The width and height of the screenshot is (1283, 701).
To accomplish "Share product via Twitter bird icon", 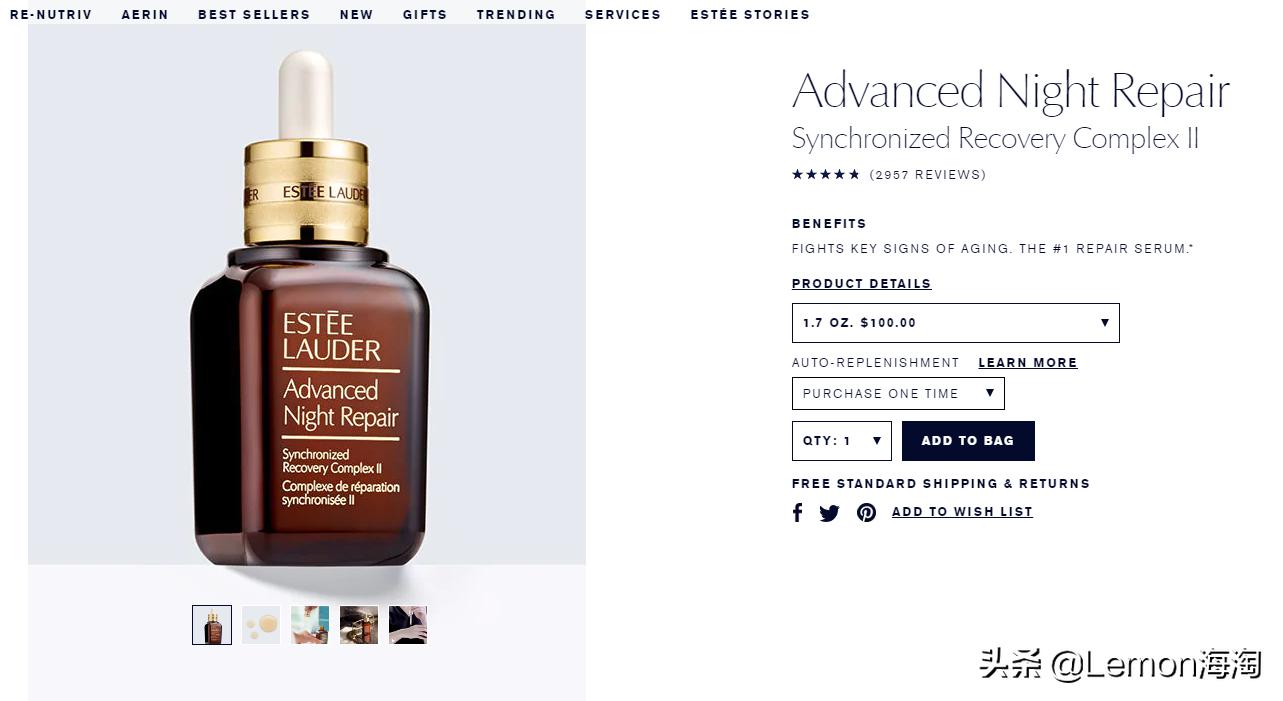I will click(829, 513).
